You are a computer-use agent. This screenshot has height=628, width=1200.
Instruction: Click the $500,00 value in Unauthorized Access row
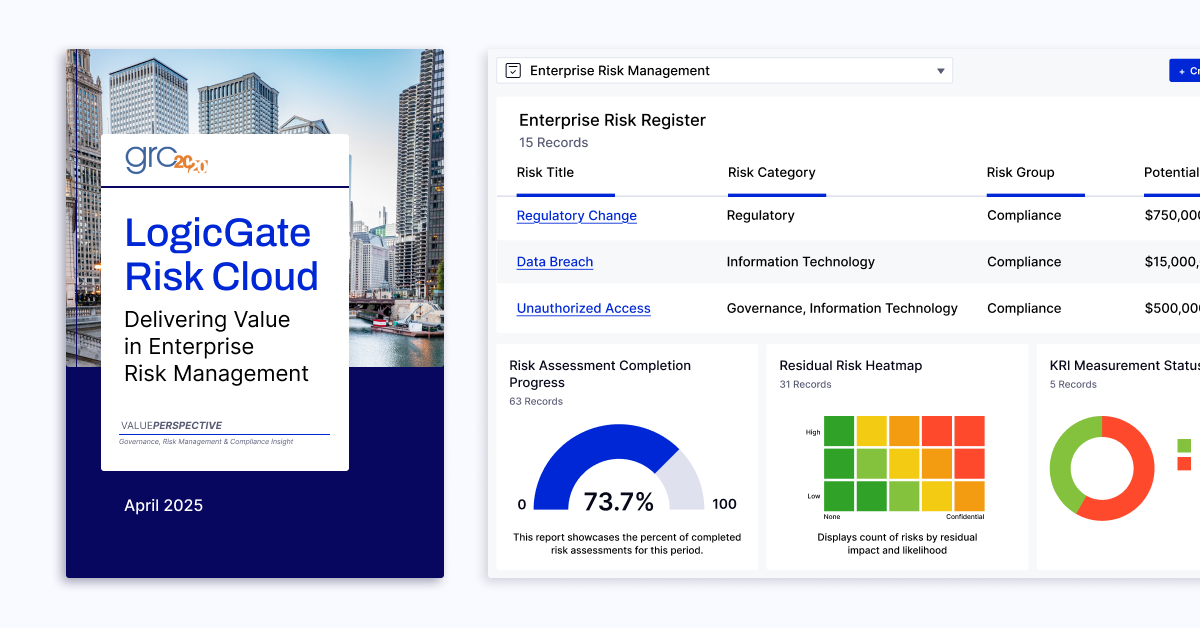pyautogui.click(x=1172, y=308)
